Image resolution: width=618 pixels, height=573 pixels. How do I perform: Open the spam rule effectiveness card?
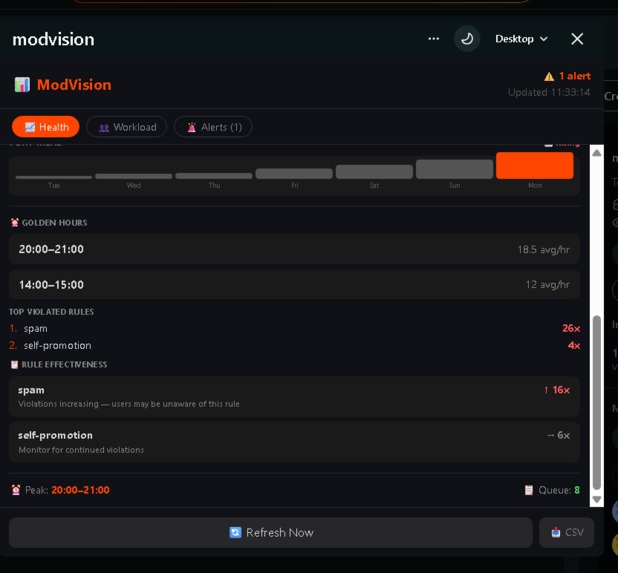click(294, 396)
